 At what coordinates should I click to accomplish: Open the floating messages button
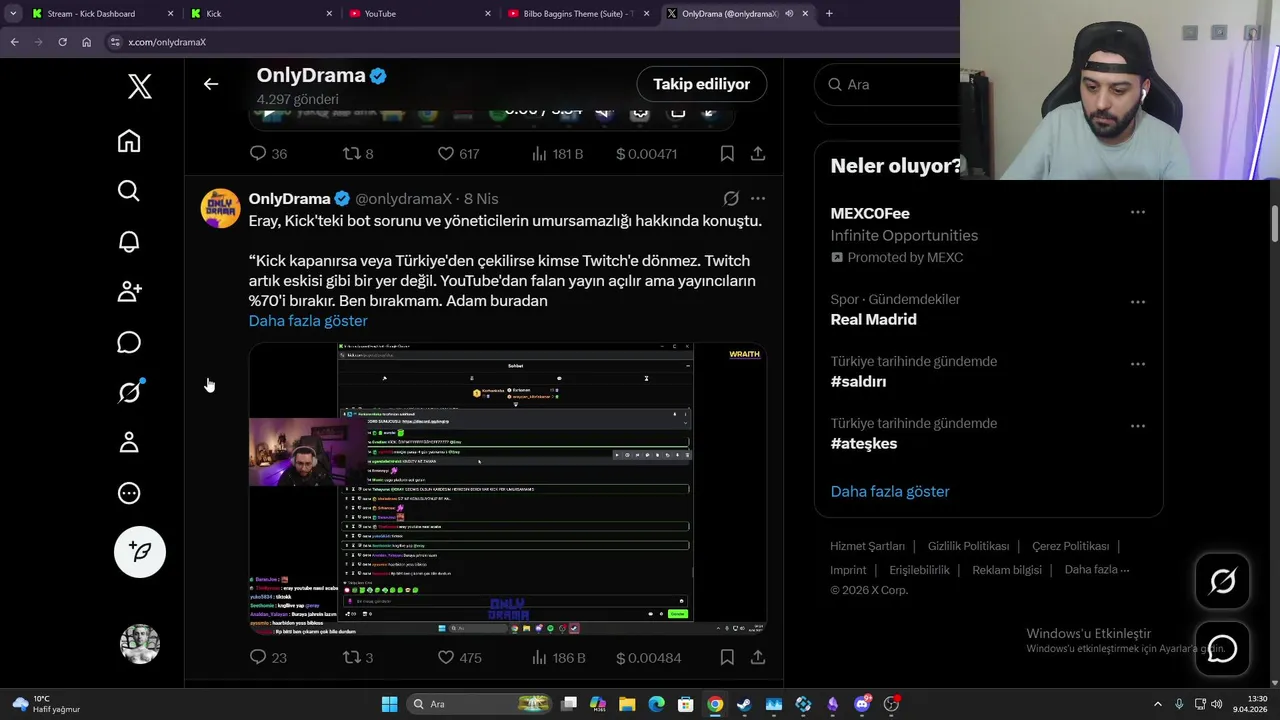[1223, 649]
